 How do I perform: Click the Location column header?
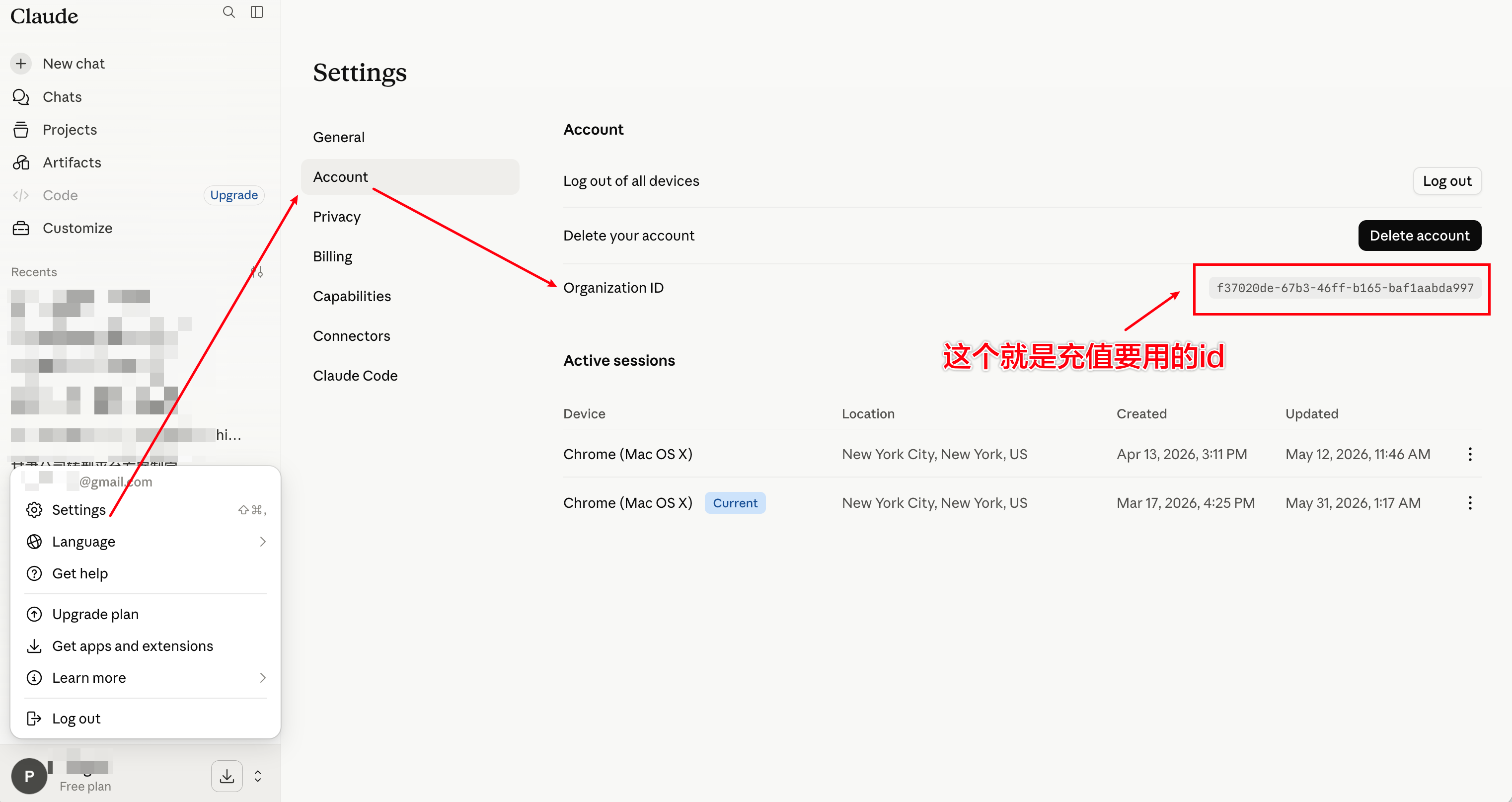tap(868, 414)
